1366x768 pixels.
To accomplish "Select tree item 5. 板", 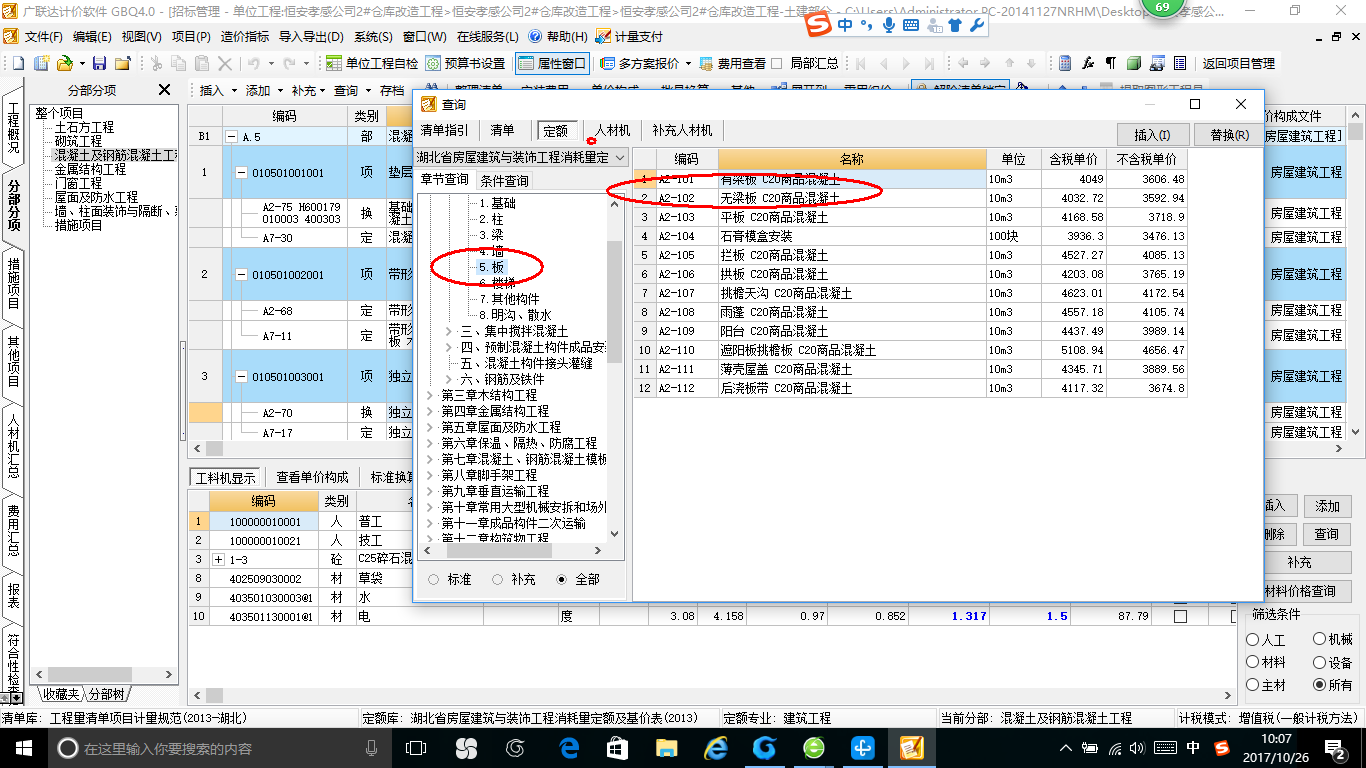I will [x=492, y=267].
